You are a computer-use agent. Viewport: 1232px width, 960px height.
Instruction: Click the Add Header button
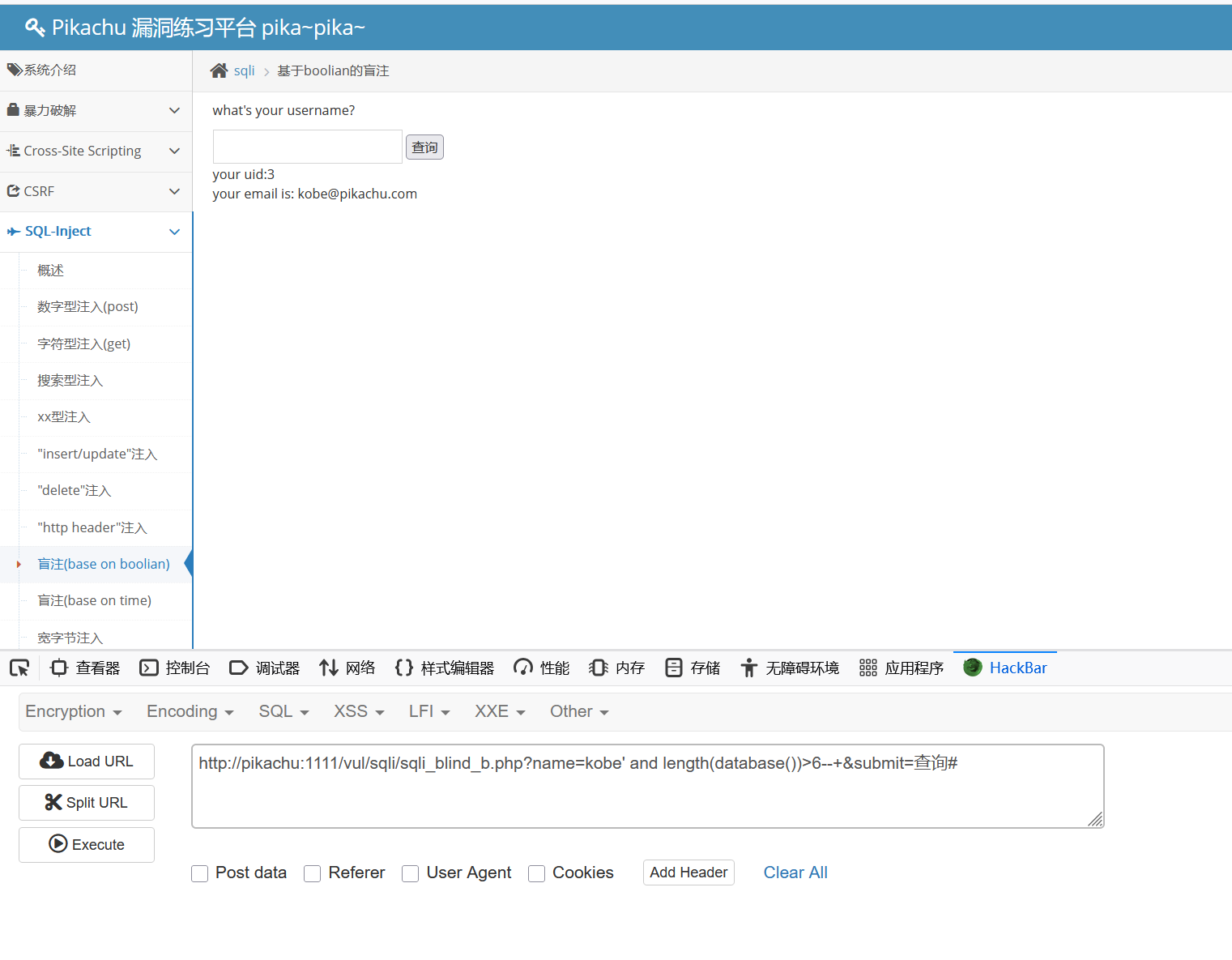(x=688, y=873)
